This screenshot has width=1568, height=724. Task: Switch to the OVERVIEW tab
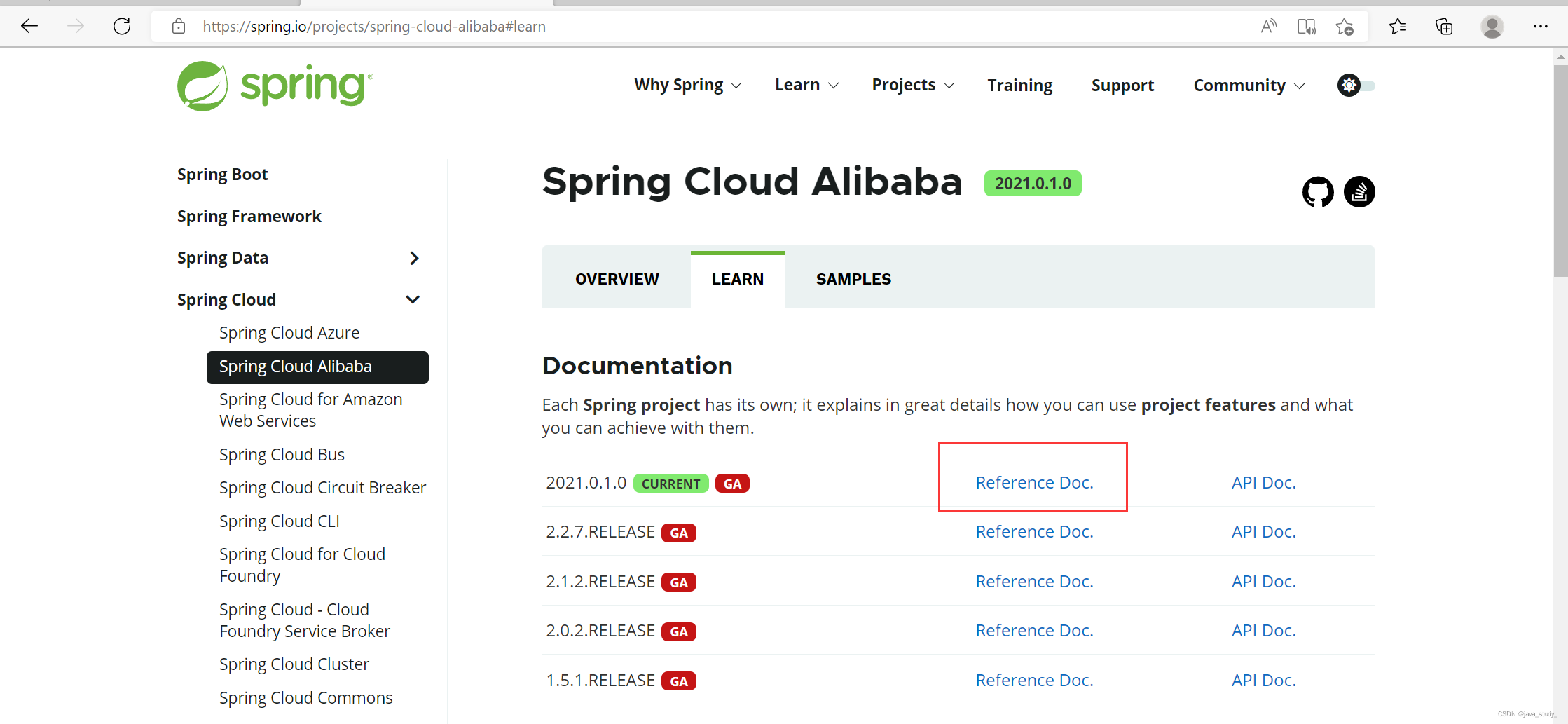coord(617,279)
